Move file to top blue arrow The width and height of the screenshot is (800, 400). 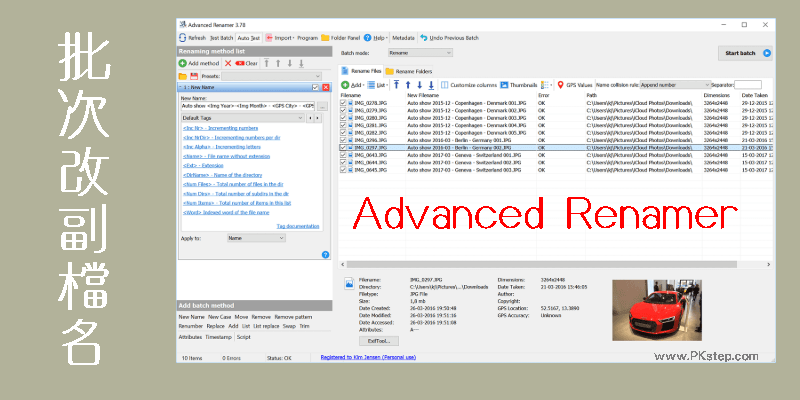pyautogui.click(x=396, y=85)
